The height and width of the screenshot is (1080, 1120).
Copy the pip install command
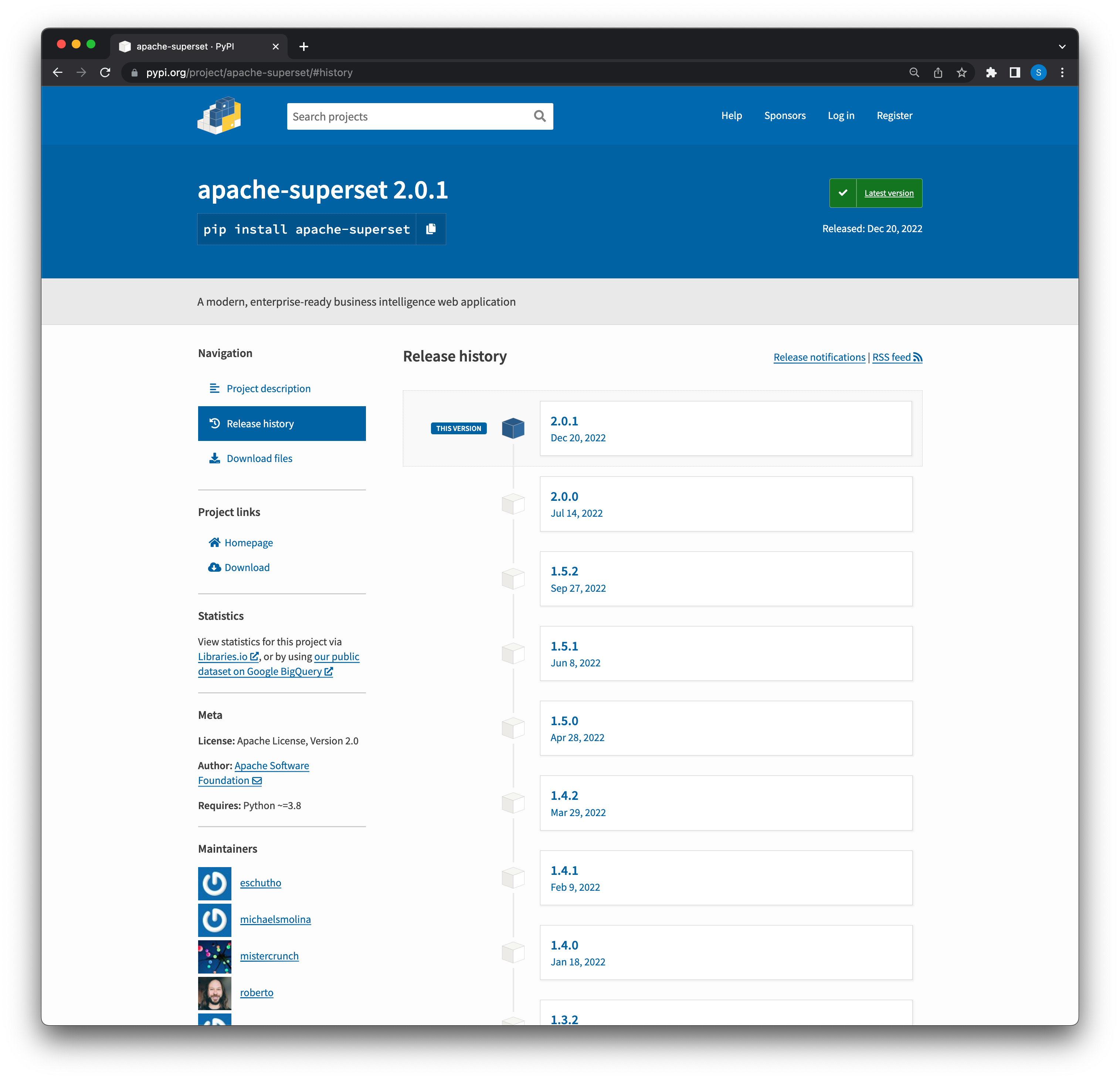click(431, 229)
